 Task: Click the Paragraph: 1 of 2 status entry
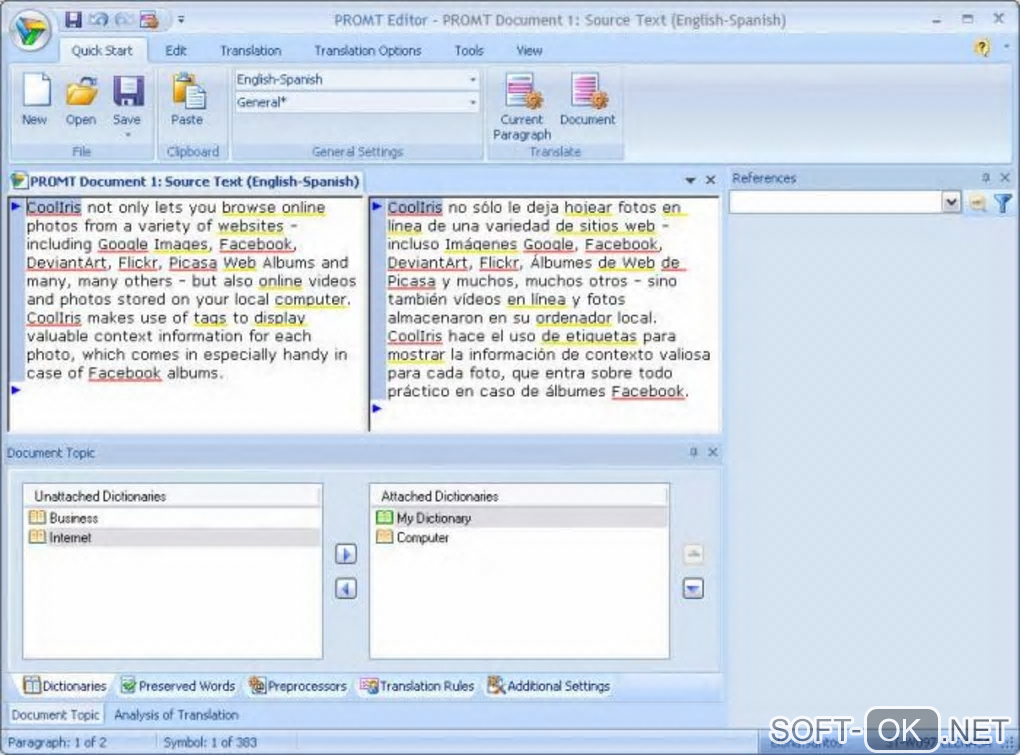(x=57, y=742)
